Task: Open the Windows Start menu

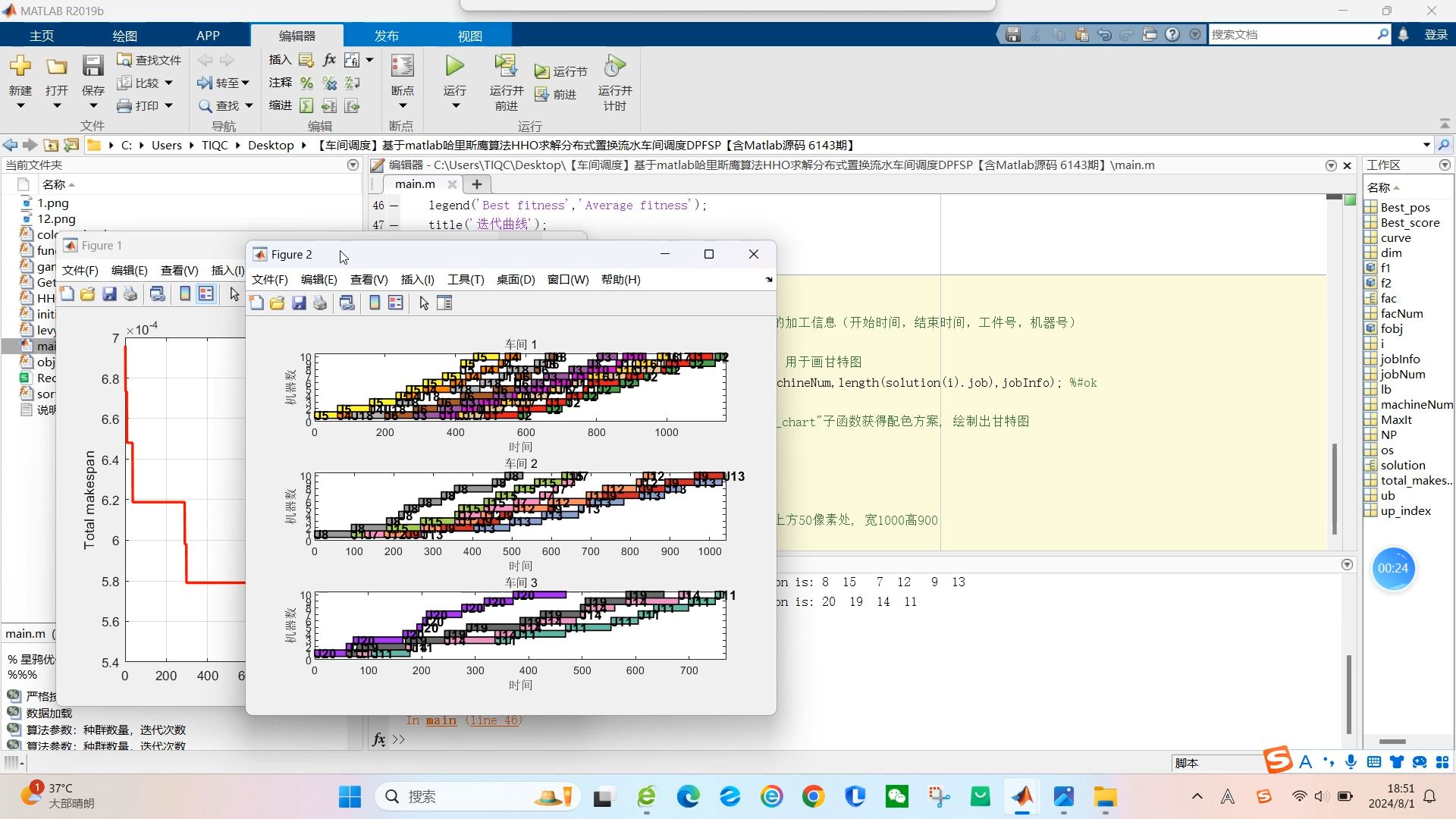Action: coord(350,796)
